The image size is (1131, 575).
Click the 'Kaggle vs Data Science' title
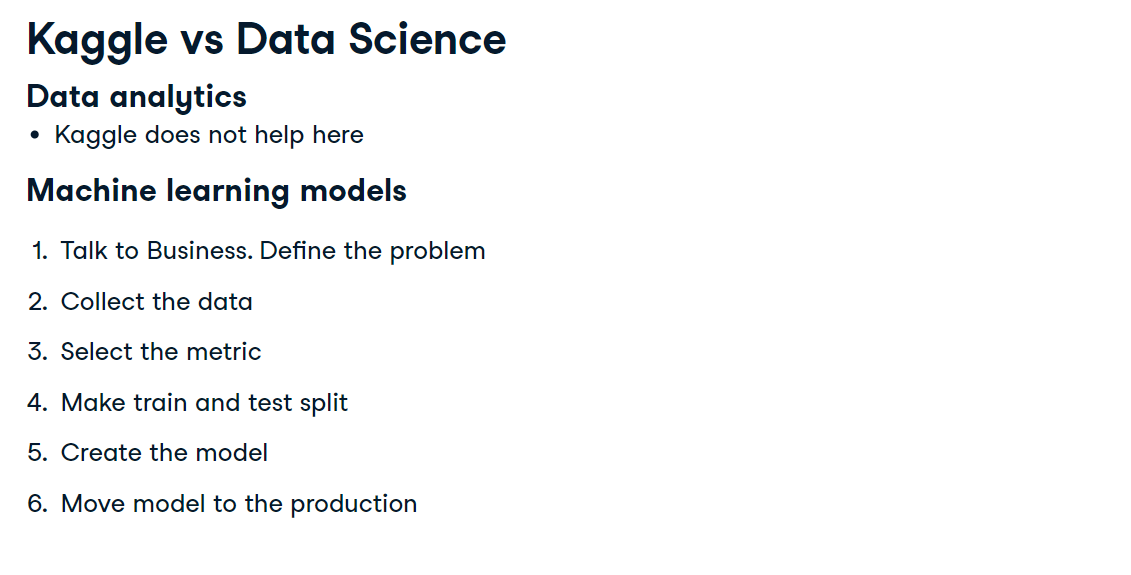tap(266, 40)
